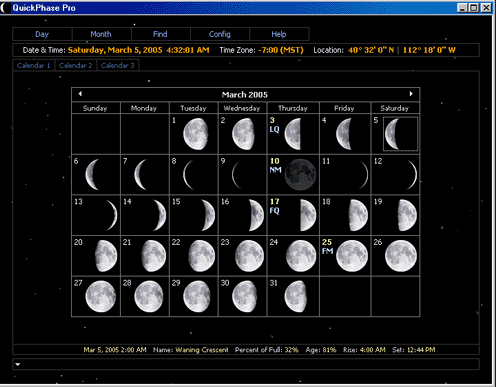The image size is (496, 387).
Task: Click the March 31 gibbous moon
Action: coord(296,296)
